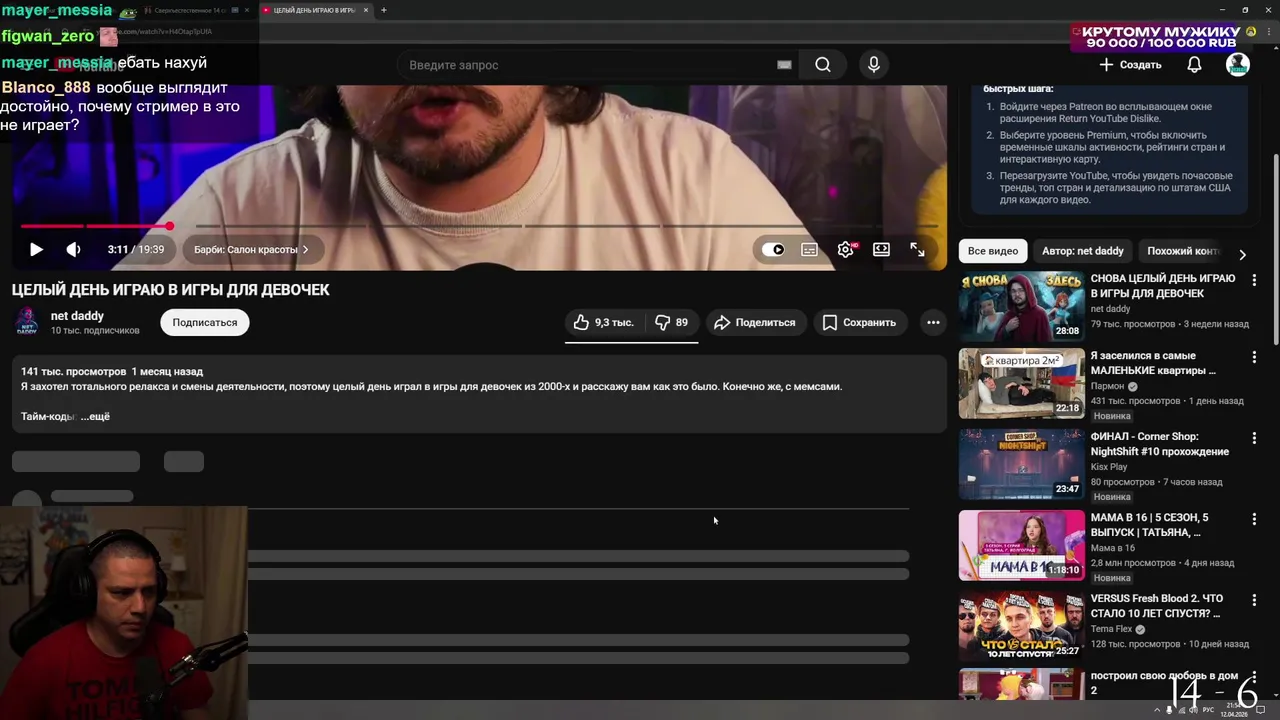Show more filter chips with arrow
The width and height of the screenshot is (1280, 720).
pos(1242,254)
